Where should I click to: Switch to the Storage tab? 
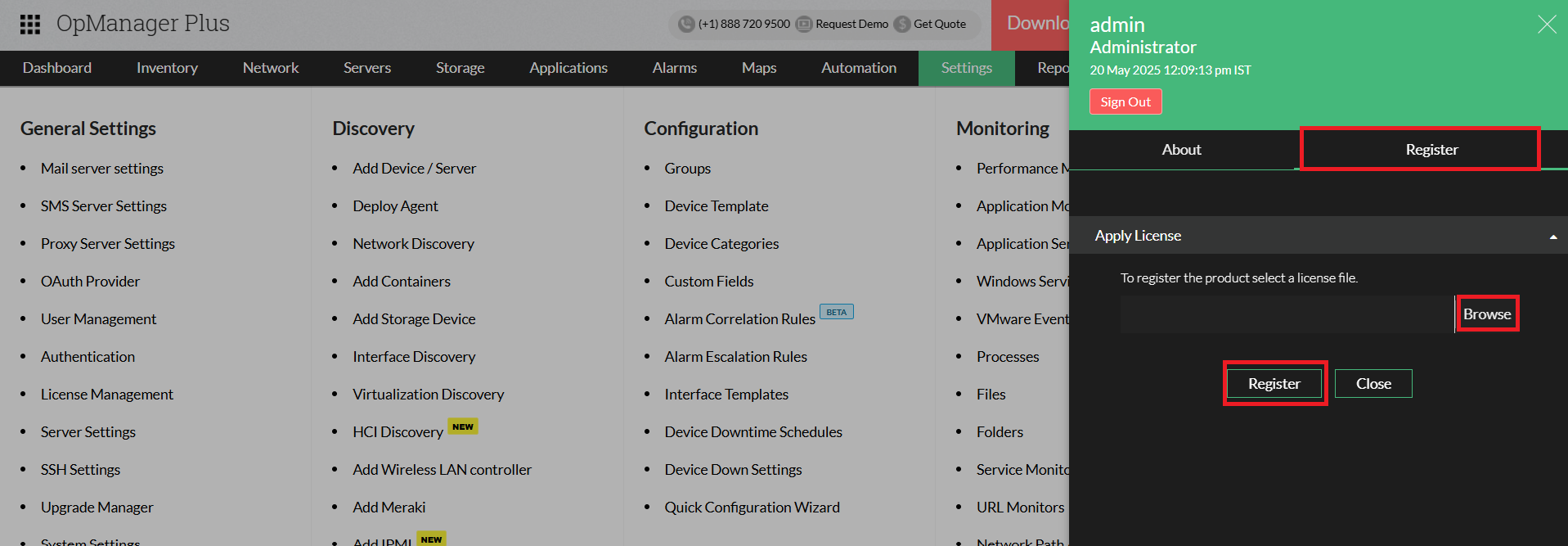point(461,68)
